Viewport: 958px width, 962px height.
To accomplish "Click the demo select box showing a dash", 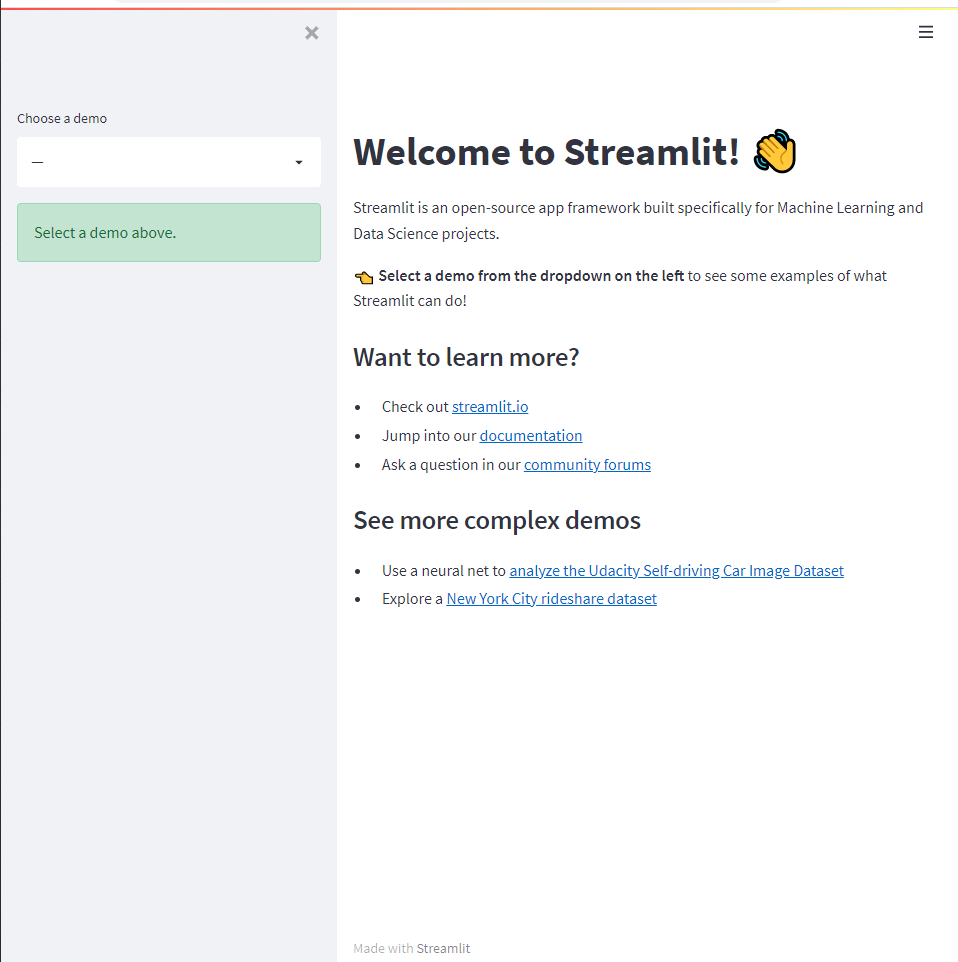I will point(169,162).
